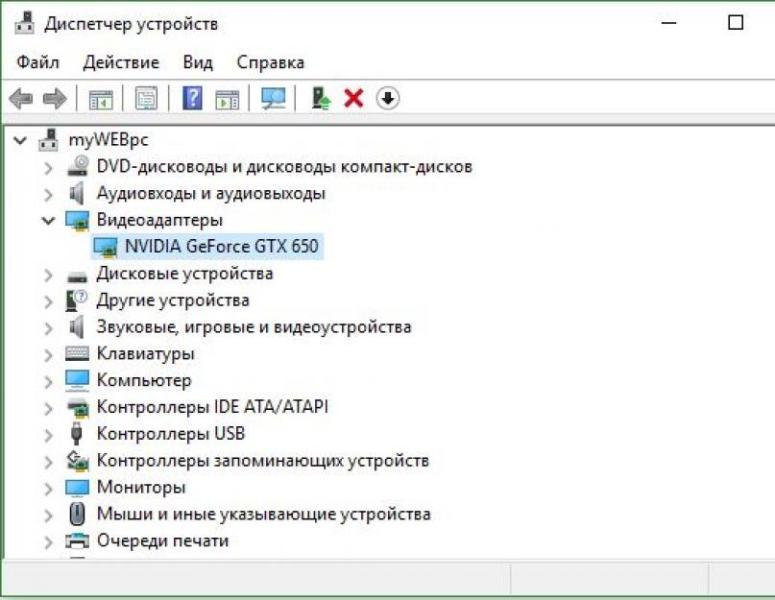775x600 pixels.
Task: Click the Мониторы monitor icon
Action: [x=78, y=487]
